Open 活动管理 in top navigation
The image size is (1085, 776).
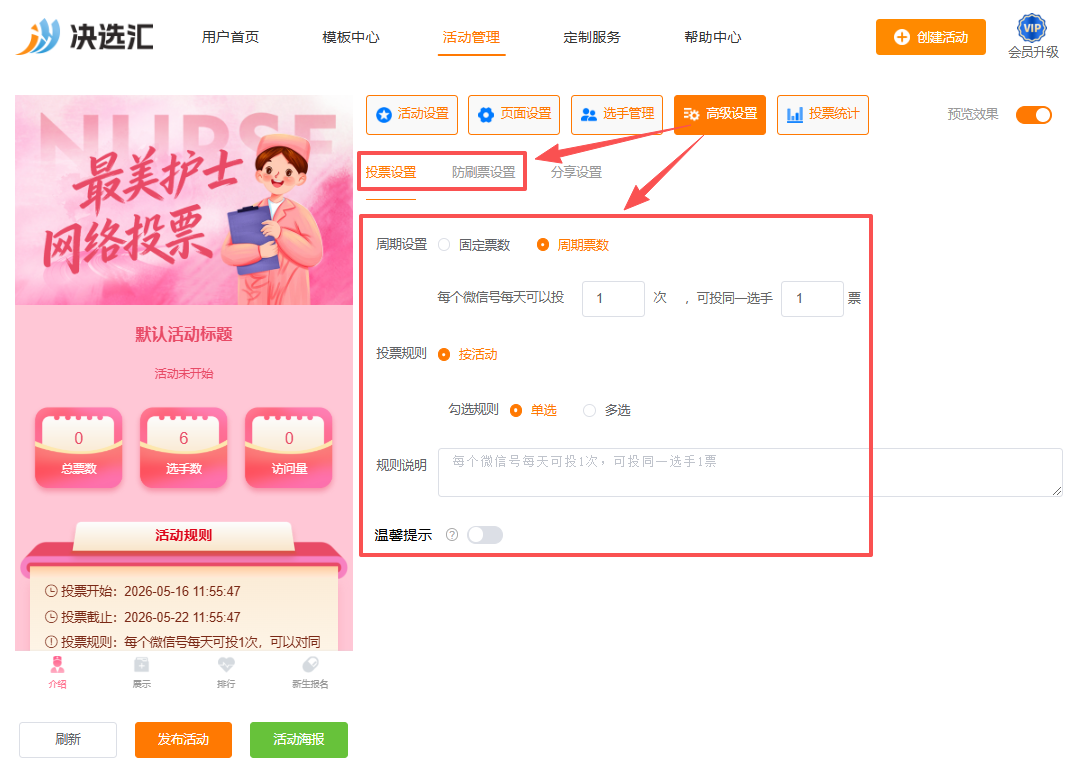click(471, 37)
